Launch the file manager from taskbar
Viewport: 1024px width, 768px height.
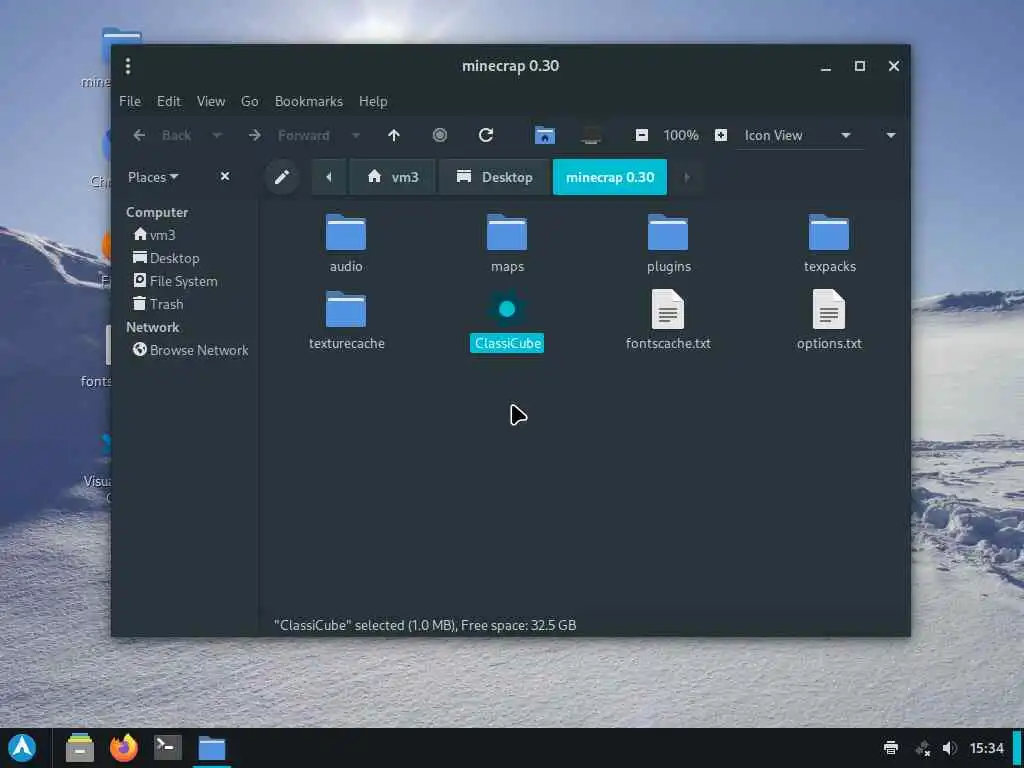click(80, 748)
